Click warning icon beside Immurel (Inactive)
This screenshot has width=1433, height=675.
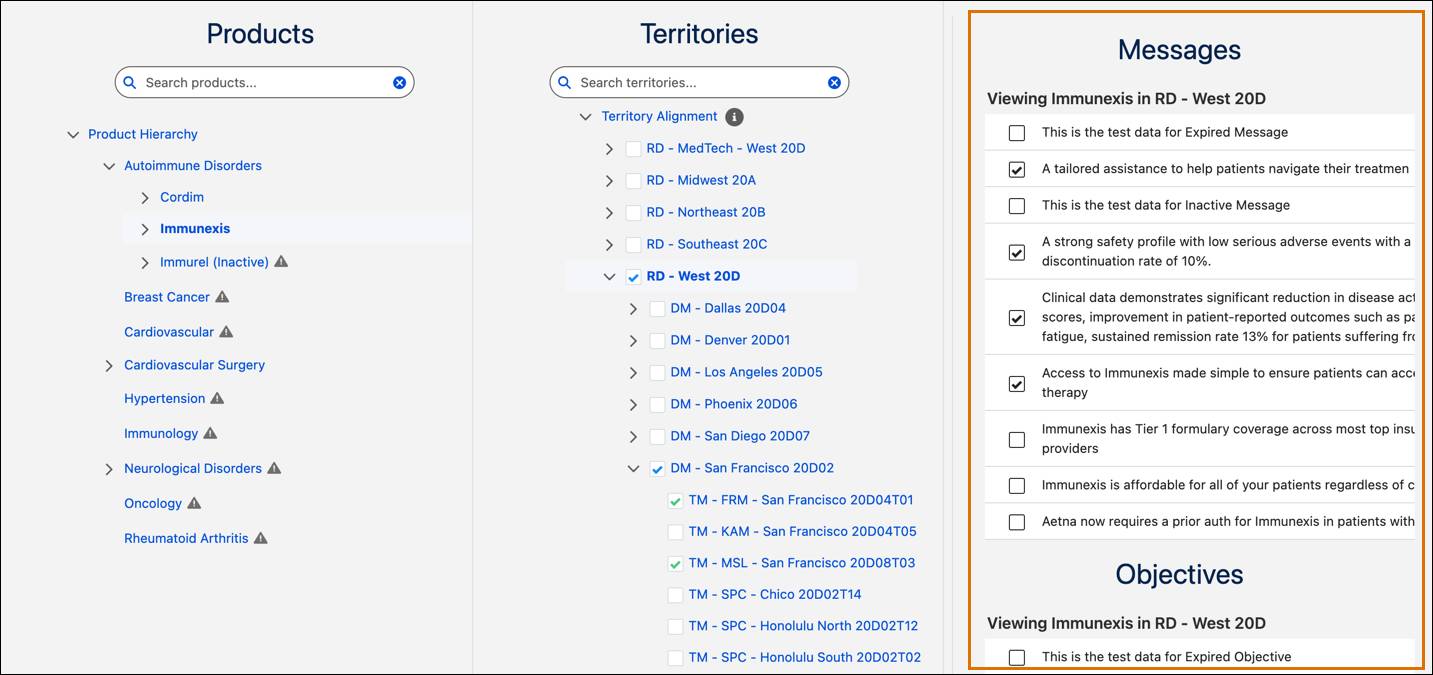[281, 262]
